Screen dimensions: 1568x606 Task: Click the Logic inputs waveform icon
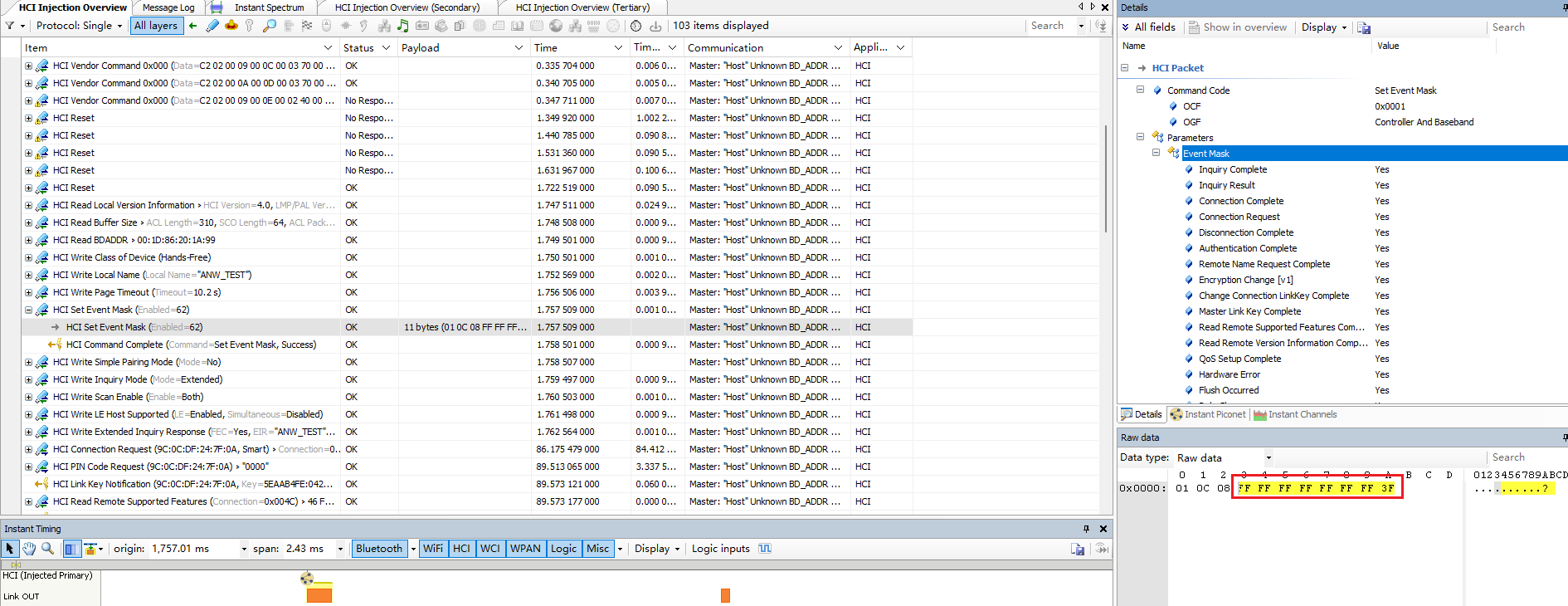coord(765,549)
